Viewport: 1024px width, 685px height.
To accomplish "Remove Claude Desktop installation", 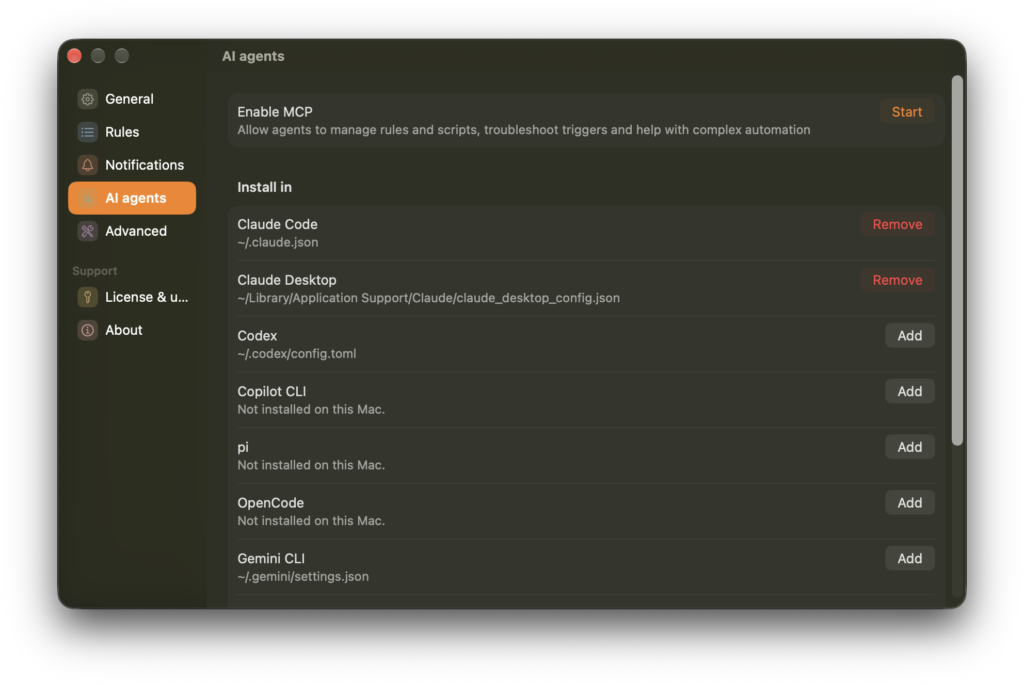I will point(897,280).
